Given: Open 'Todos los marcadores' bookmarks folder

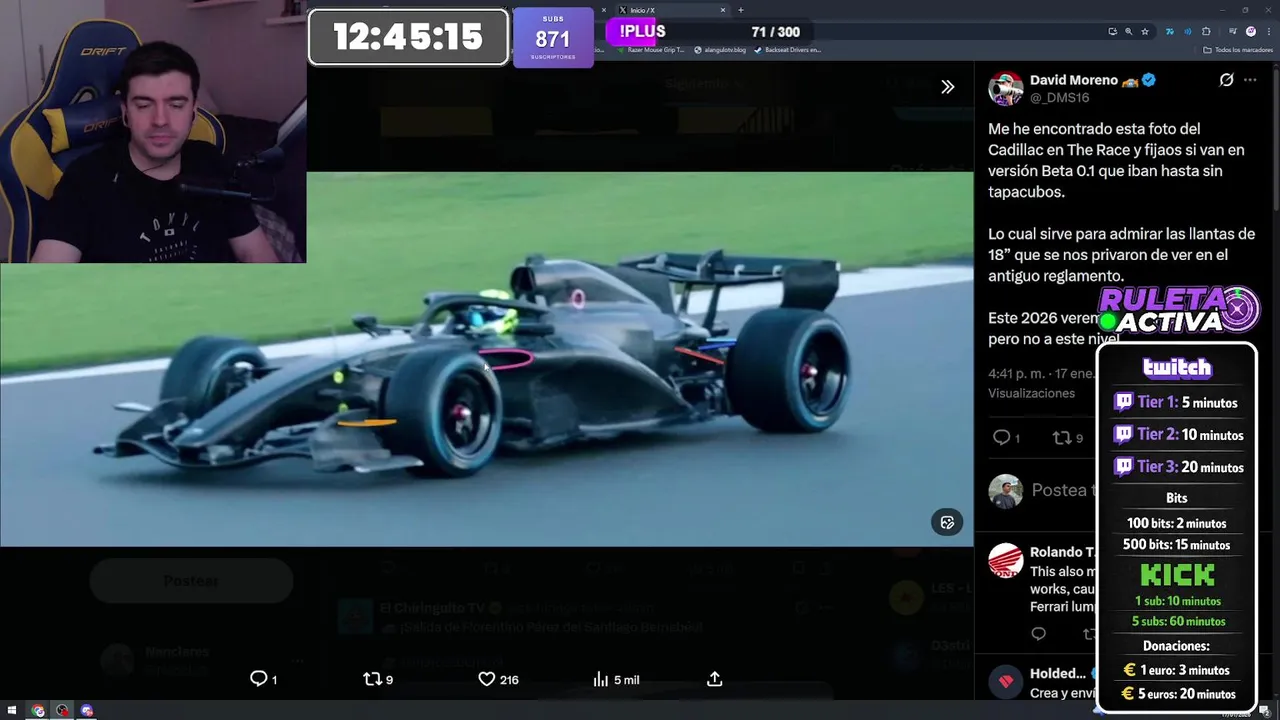Looking at the screenshot, I should 1236,49.
